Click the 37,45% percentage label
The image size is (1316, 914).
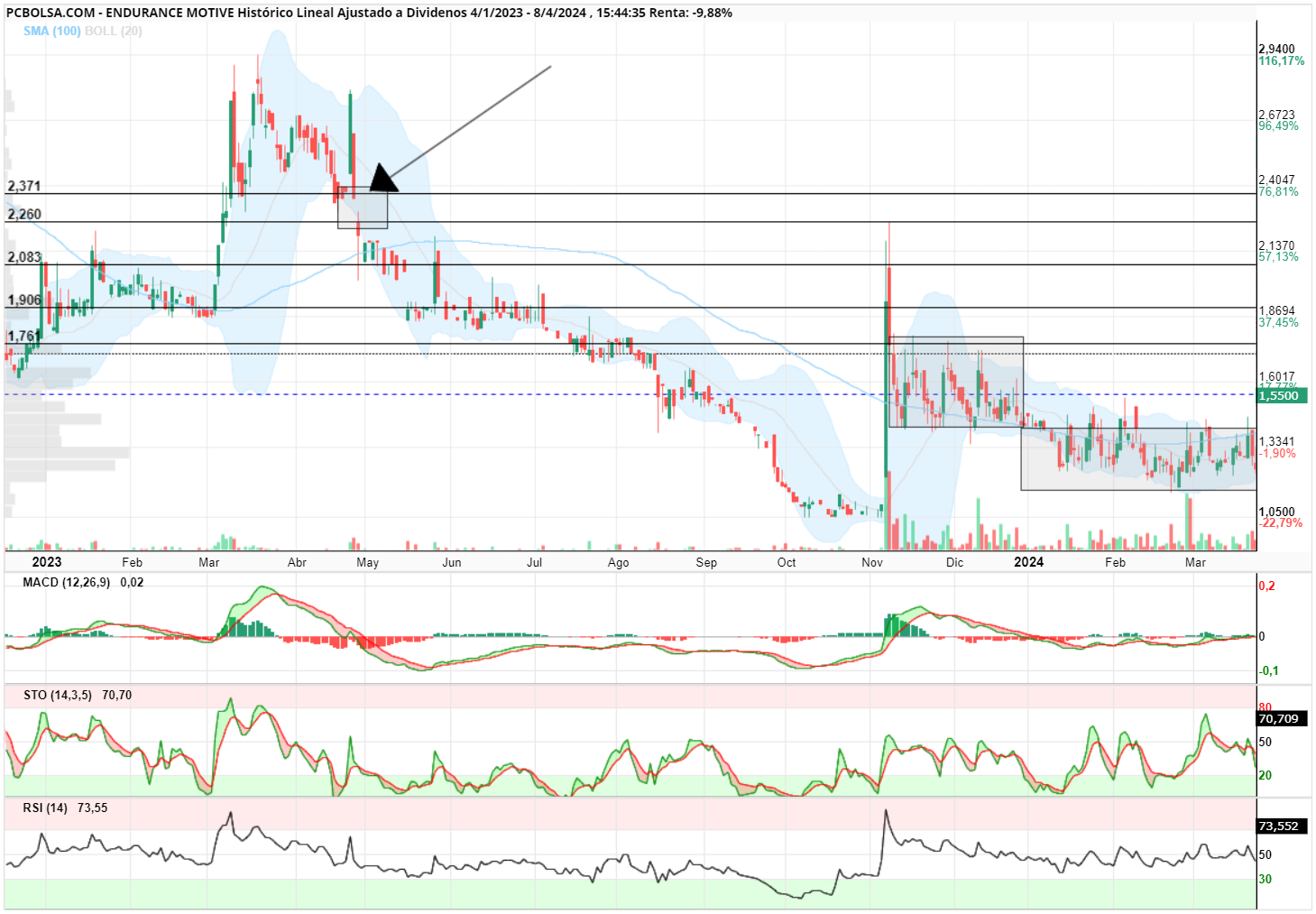pos(1279,322)
